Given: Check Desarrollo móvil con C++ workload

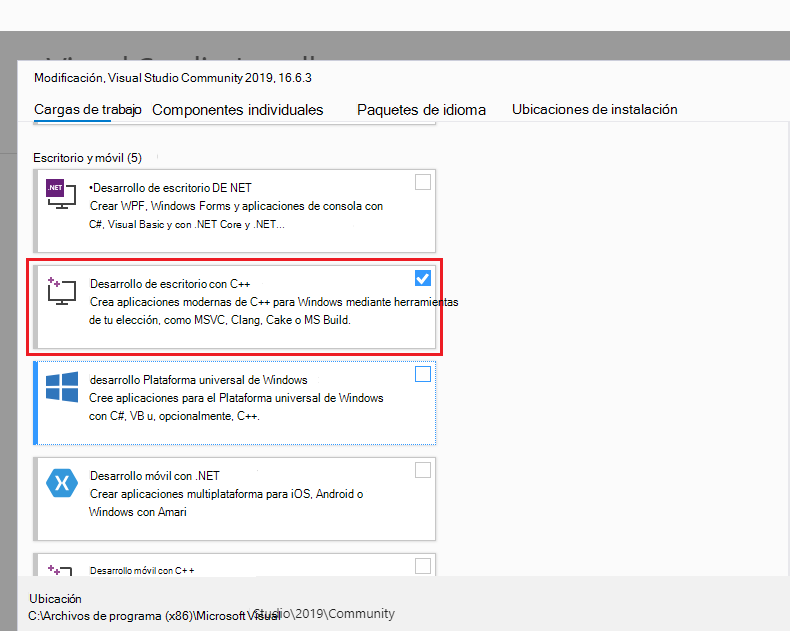Looking at the screenshot, I should point(423,565).
